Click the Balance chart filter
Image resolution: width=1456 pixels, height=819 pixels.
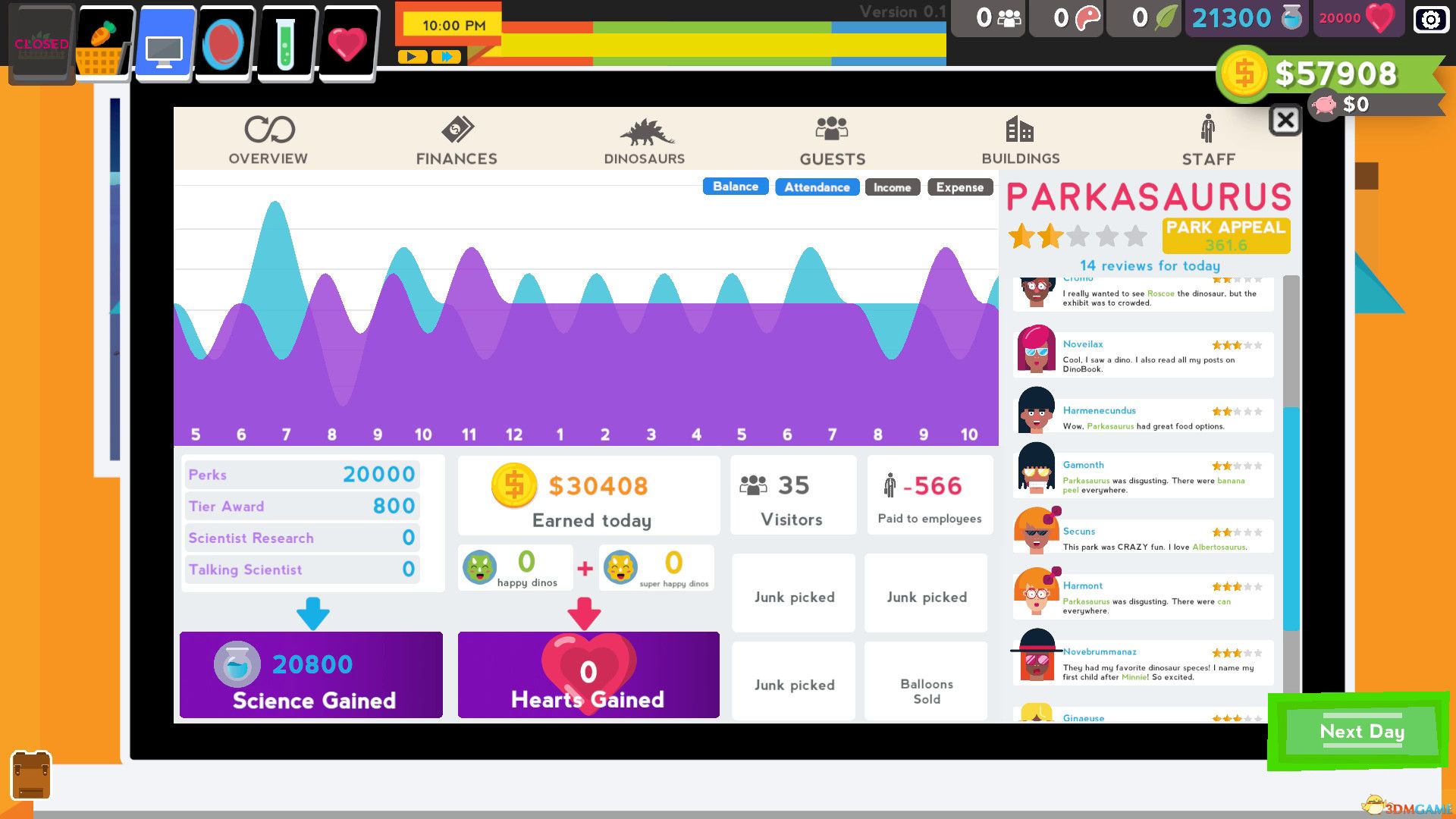click(736, 187)
